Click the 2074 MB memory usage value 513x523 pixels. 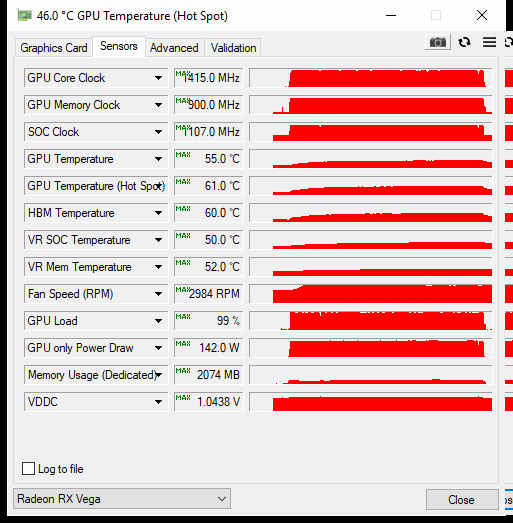point(209,375)
